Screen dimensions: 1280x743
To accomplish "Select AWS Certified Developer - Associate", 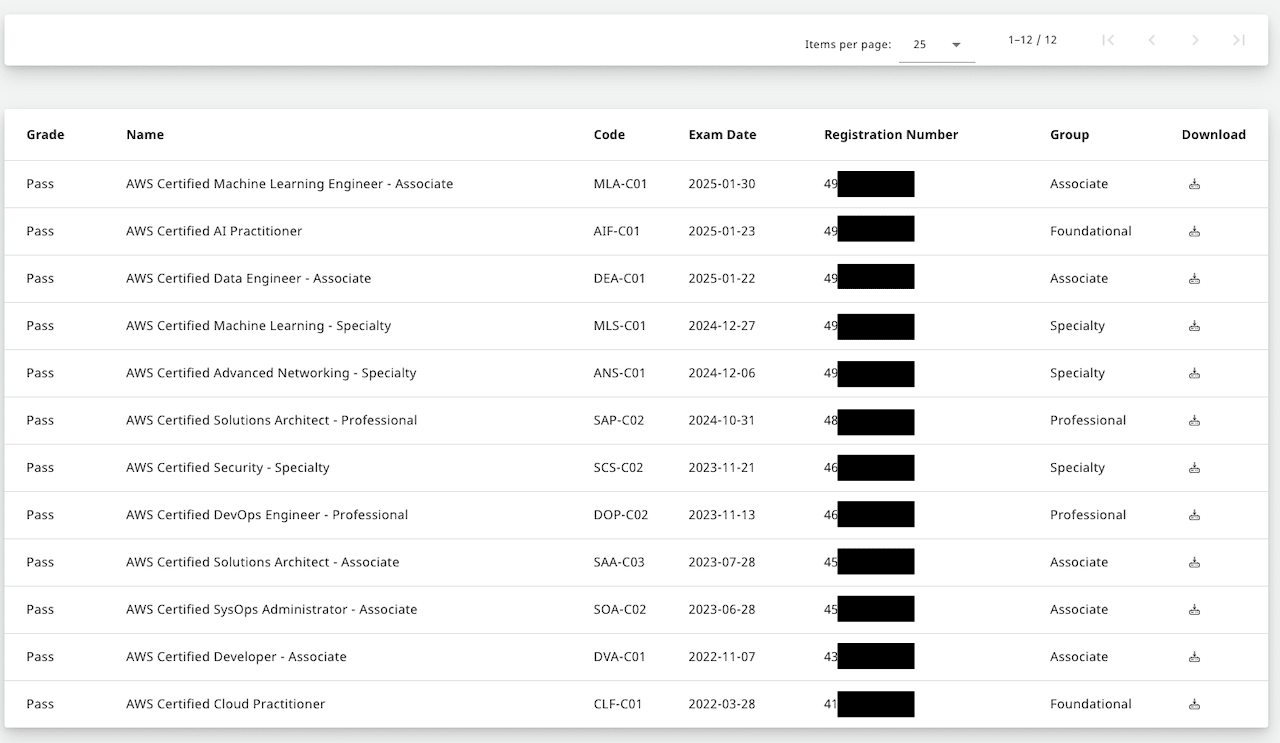I will (x=236, y=657).
